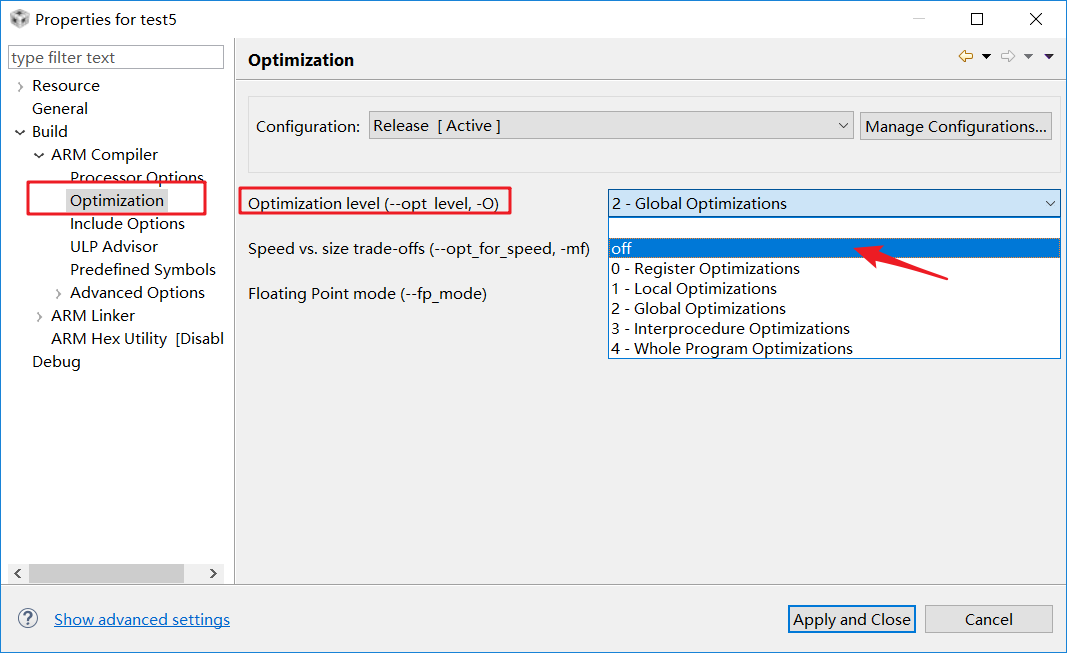The image size is (1067, 653).
Task: Select '0 - Register Optimizations' entry
Action: pyautogui.click(x=706, y=269)
